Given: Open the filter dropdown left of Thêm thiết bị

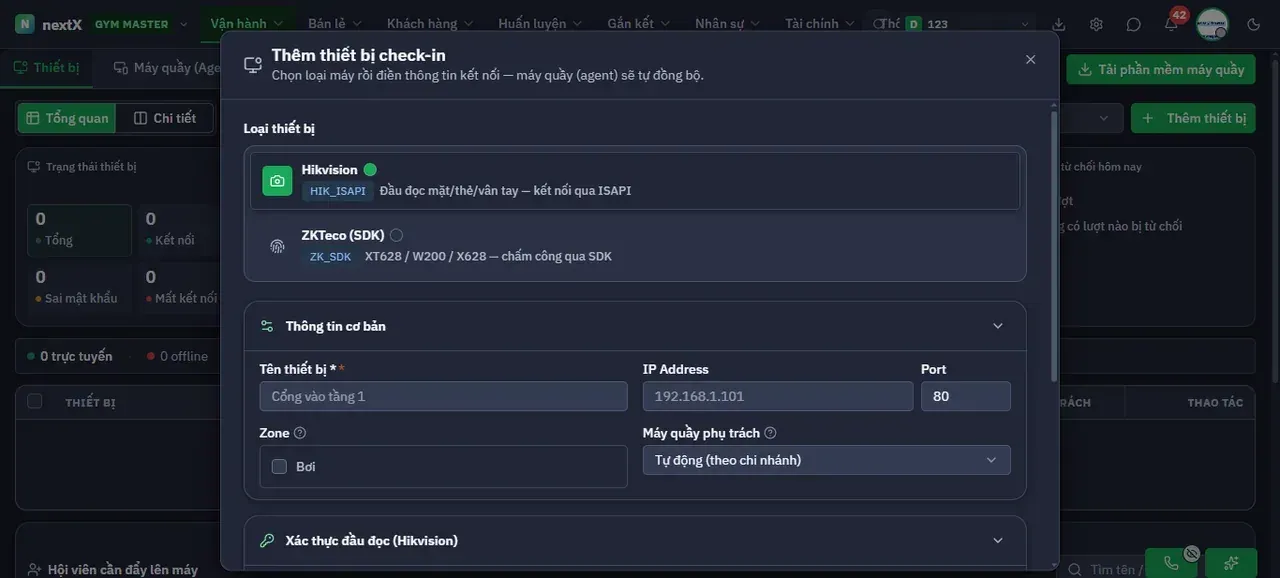Looking at the screenshot, I should 1090,118.
